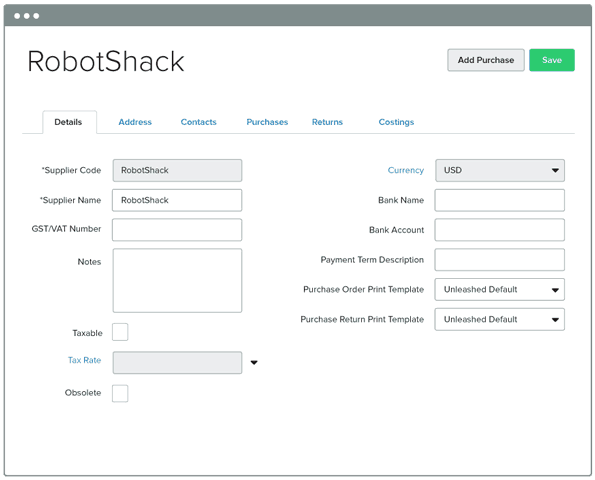Click inside the Notes text area
The image size is (595, 480).
177,281
